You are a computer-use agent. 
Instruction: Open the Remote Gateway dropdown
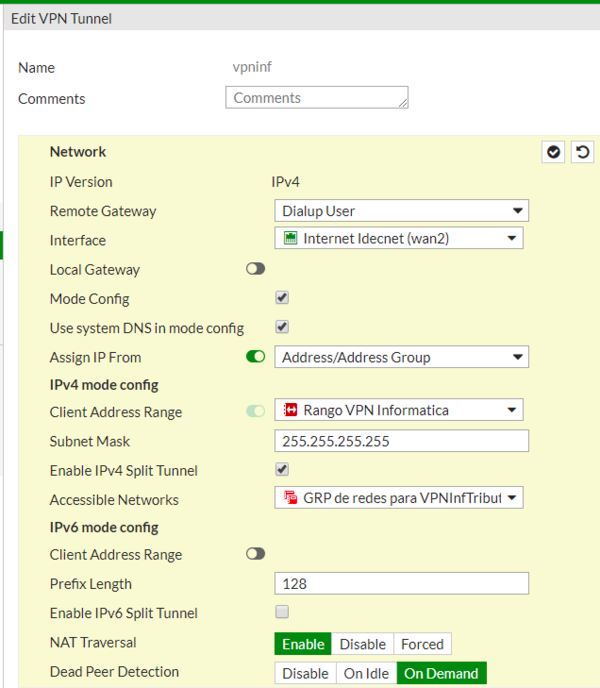[401, 211]
